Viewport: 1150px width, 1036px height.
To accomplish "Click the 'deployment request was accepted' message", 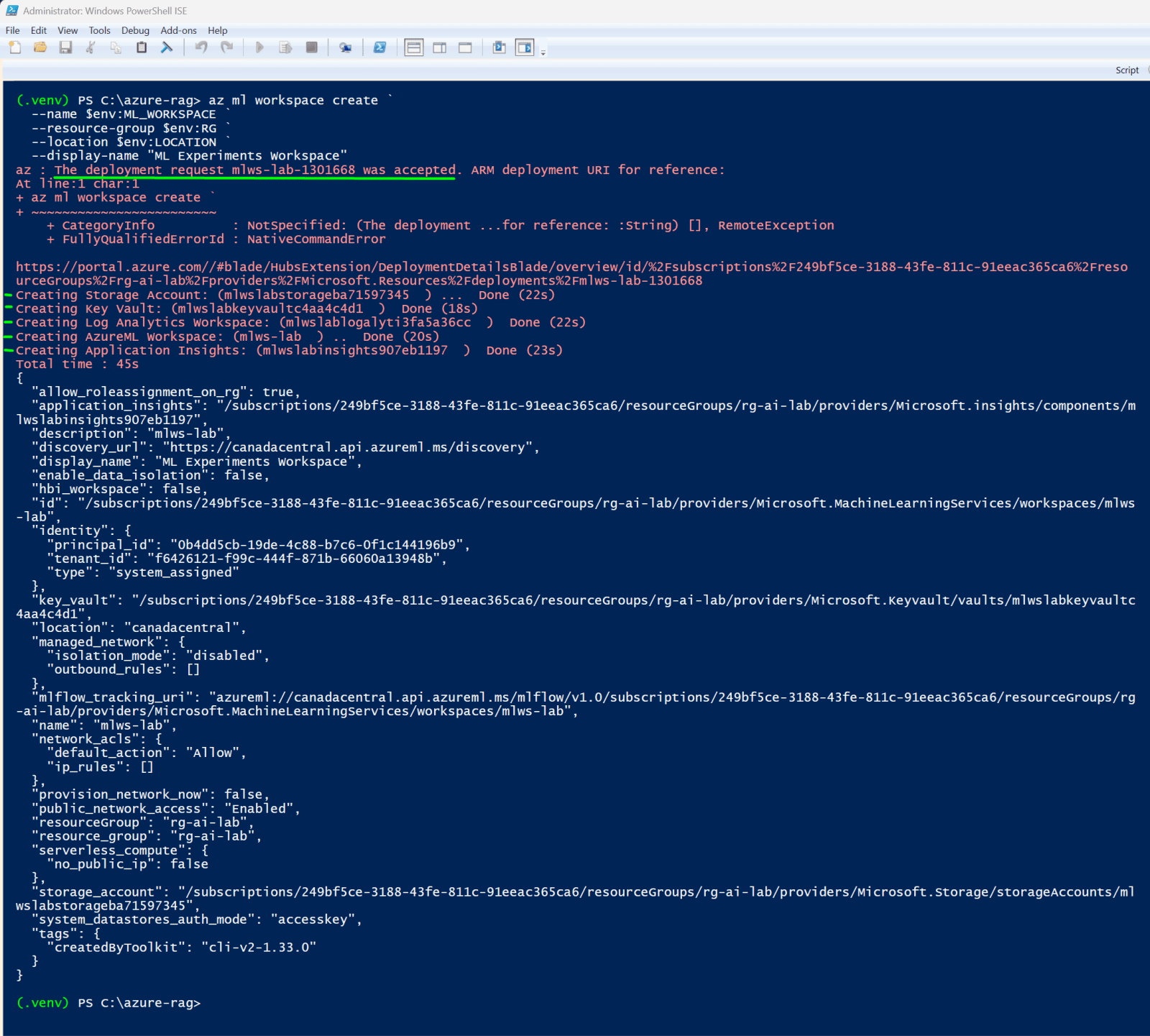I will point(255,170).
